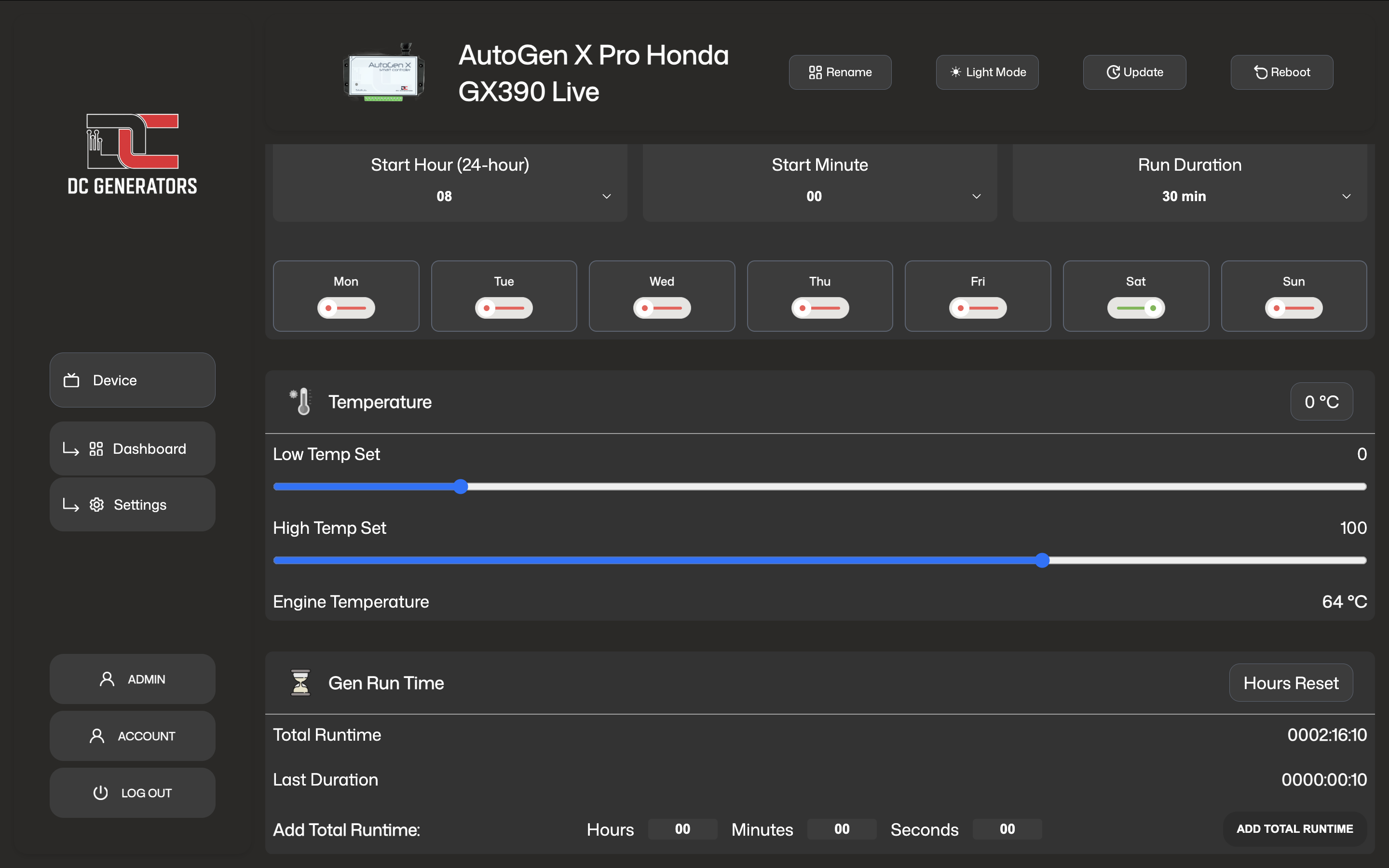Click the Update button
Viewport: 1389px width, 868px height.
1135,72
